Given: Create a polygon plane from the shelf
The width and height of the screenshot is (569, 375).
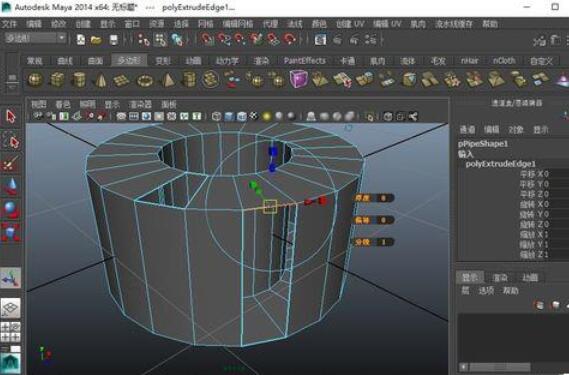Looking at the screenshot, I should [122, 80].
